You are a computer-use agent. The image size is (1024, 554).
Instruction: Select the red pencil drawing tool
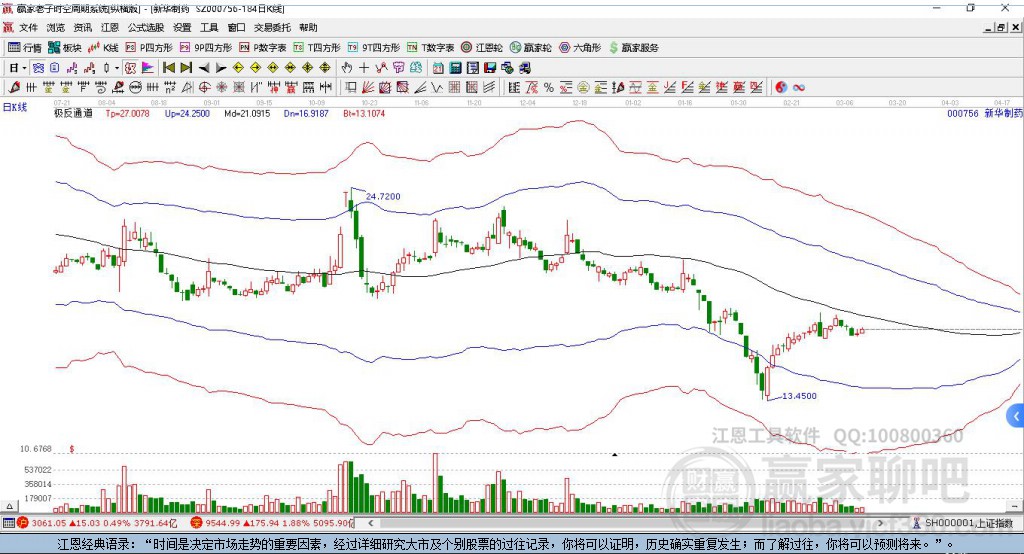point(14,87)
